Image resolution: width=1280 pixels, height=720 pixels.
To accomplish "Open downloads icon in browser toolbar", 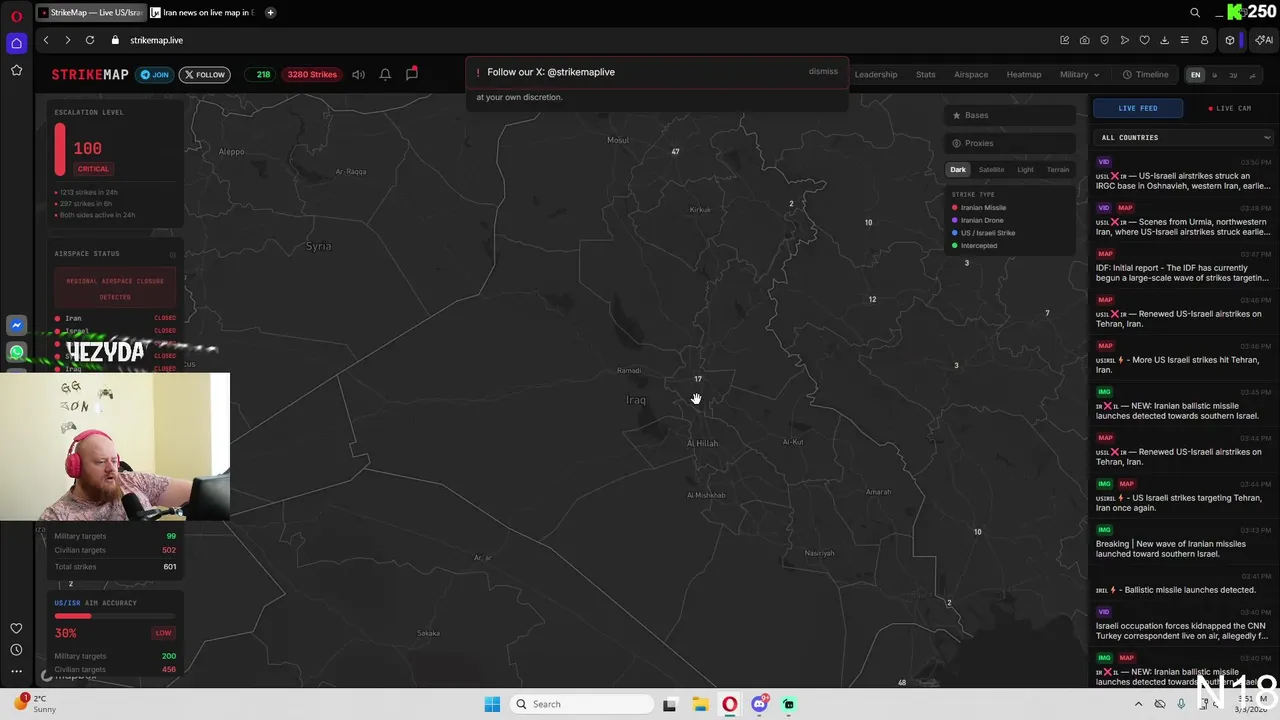I will point(1164,40).
